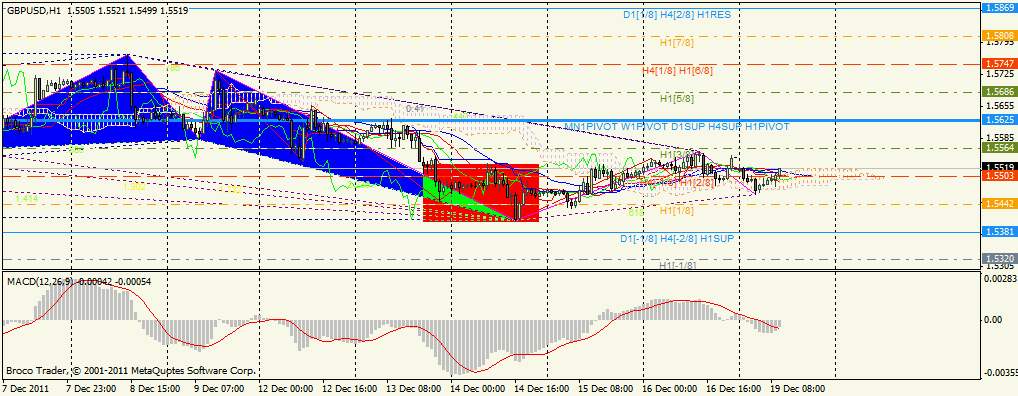Screen dimensions: 1018x396
Task: Click the 12 Dec 00:00 time label
Action: click(x=287, y=388)
